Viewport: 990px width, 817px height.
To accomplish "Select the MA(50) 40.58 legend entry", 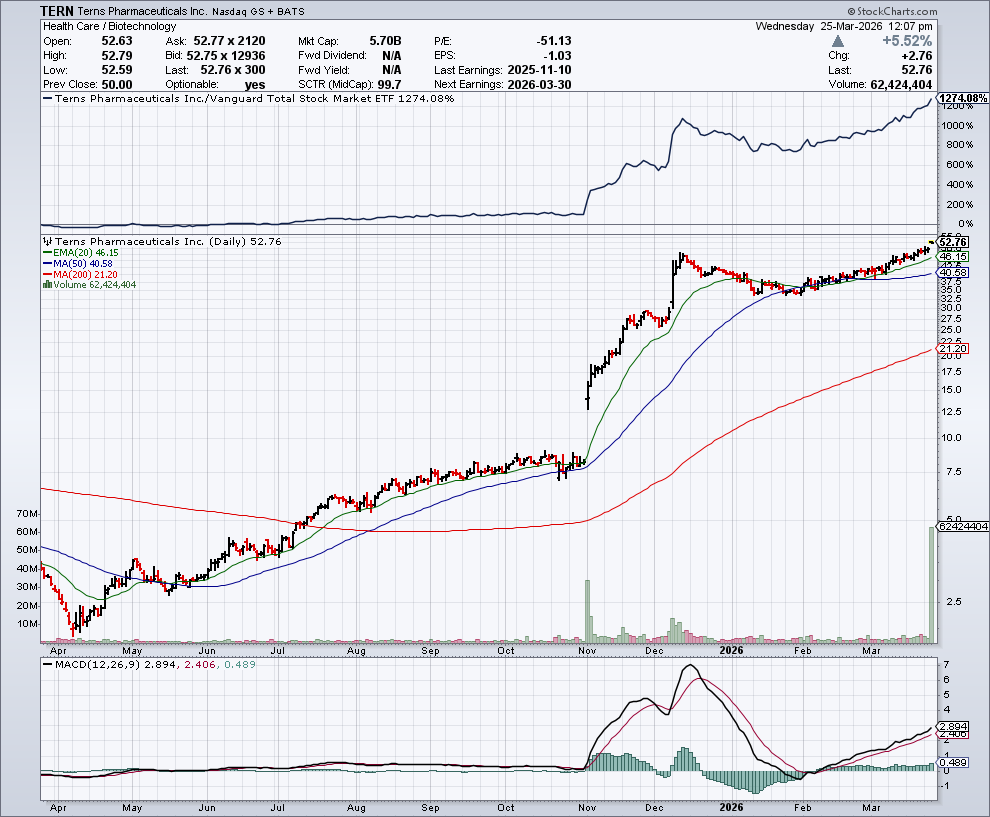I will (x=76, y=266).
